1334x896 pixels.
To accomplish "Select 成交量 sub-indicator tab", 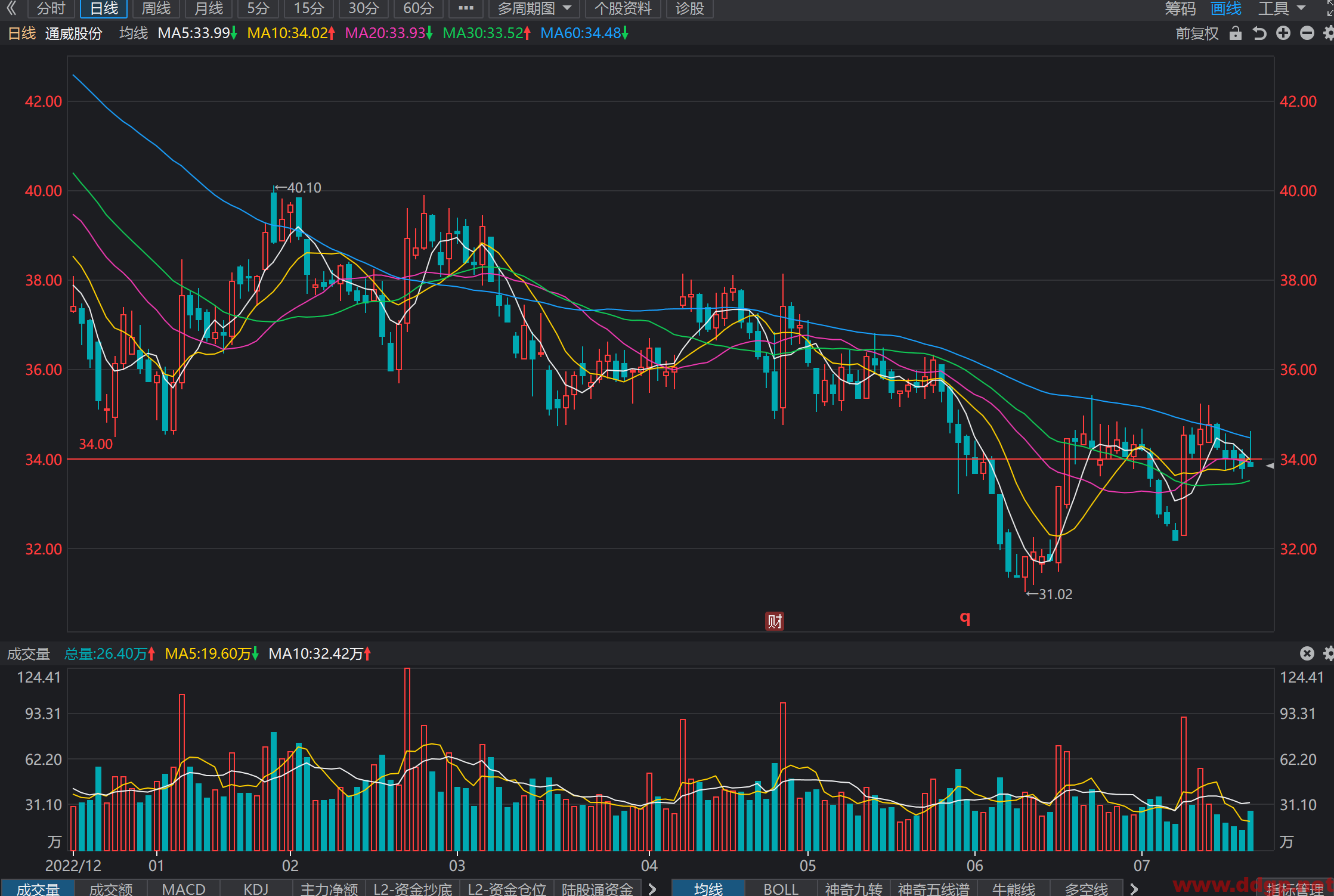I will pyautogui.click(x=38, y=888).
